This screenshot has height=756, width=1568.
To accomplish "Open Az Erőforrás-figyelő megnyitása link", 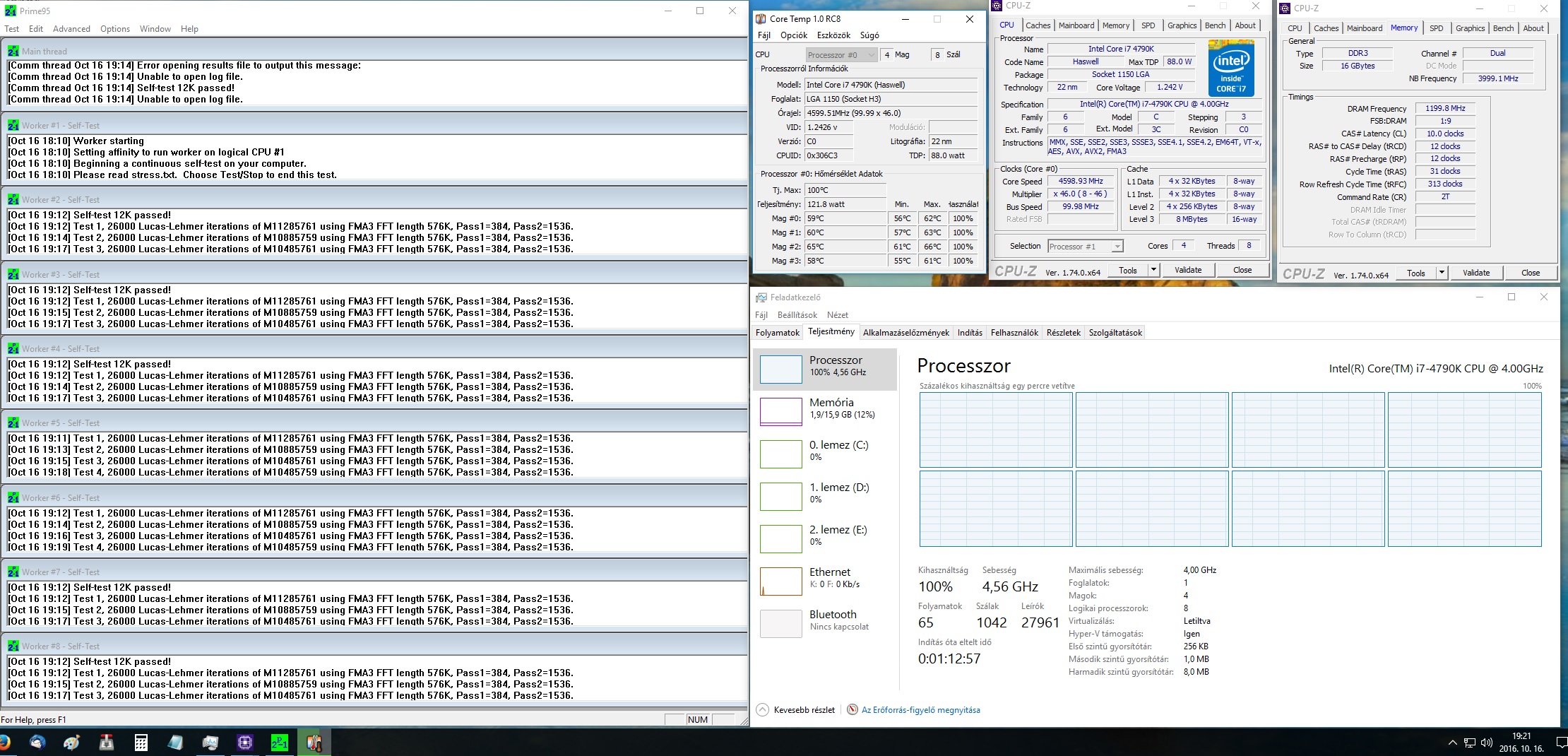I will point(920,710).
